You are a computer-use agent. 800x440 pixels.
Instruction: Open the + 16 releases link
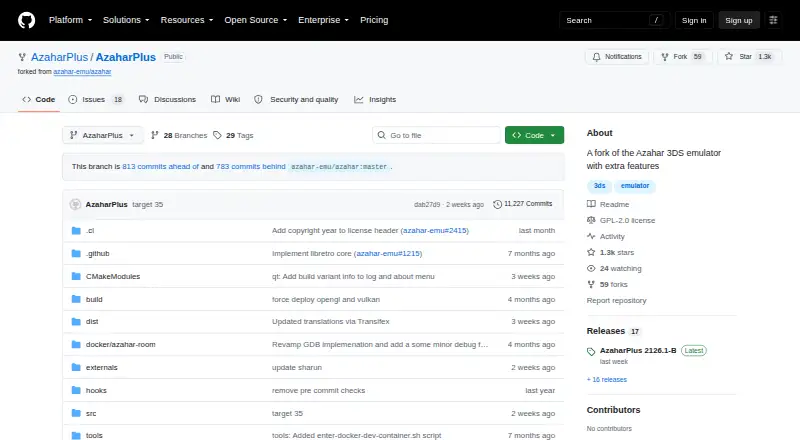607,380
